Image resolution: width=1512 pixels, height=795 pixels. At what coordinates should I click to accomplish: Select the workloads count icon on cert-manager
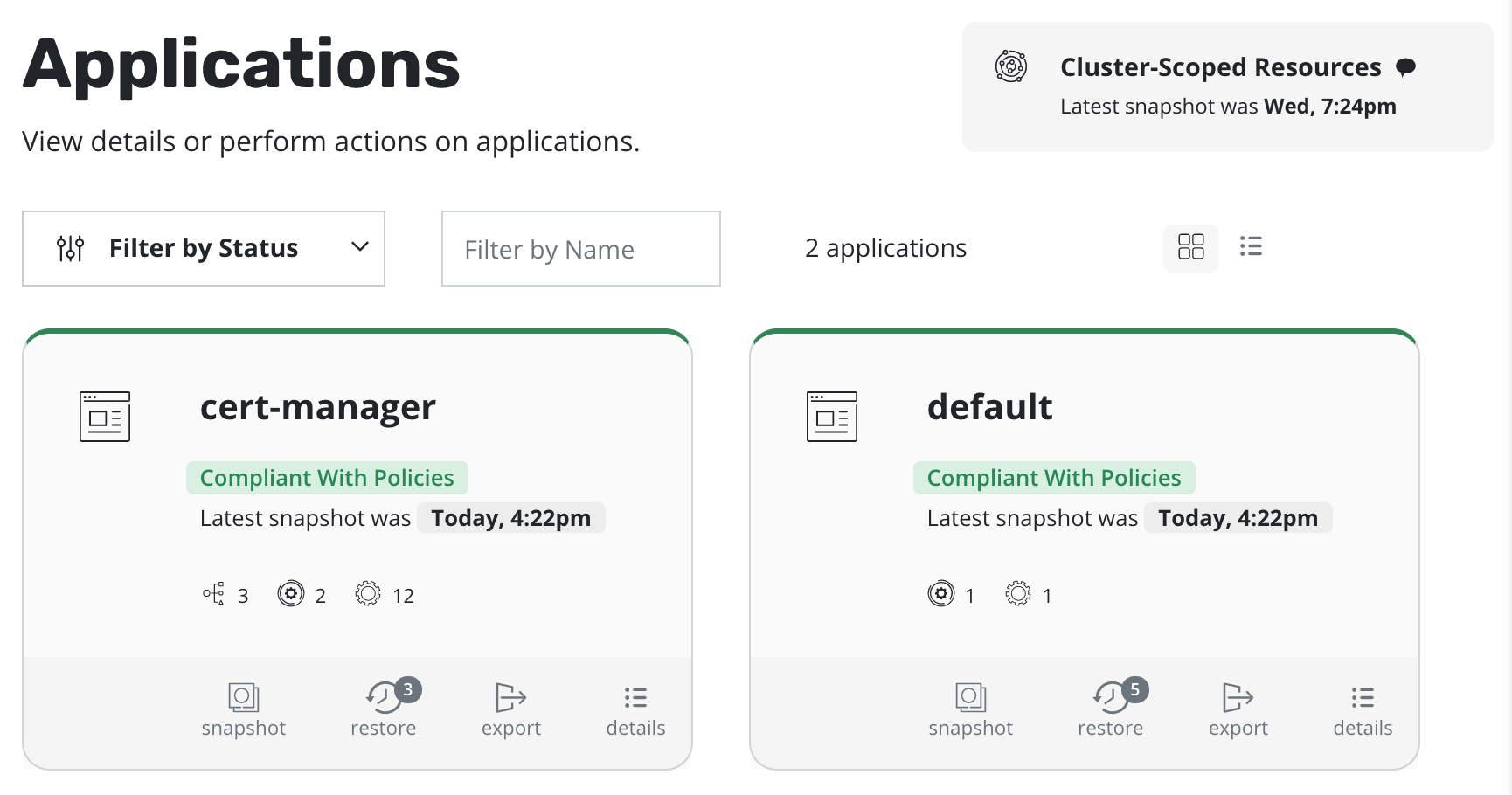212,594
